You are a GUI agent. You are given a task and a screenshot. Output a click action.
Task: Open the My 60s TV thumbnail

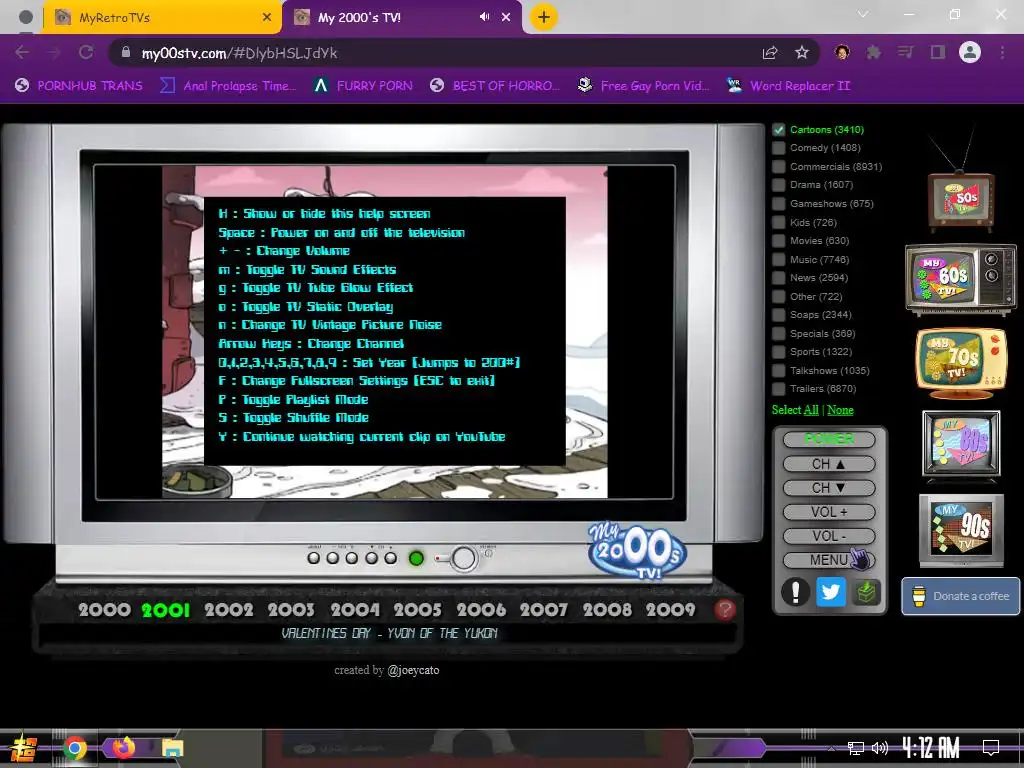pos(961,279)
